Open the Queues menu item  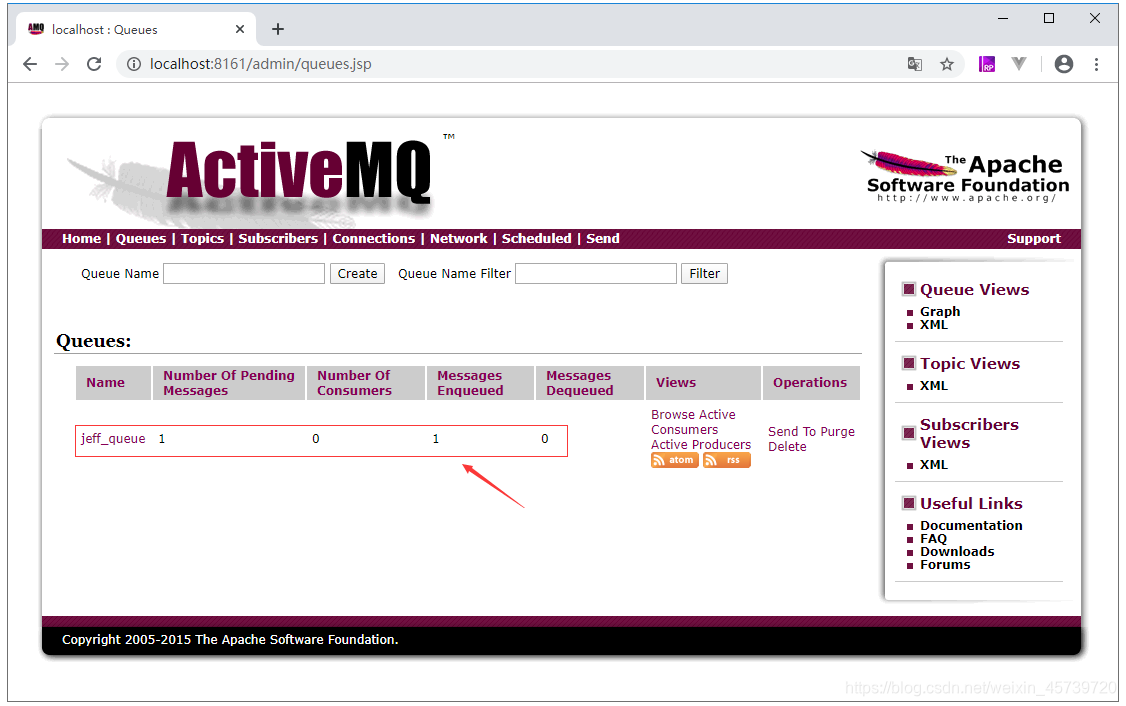(141, 238)
